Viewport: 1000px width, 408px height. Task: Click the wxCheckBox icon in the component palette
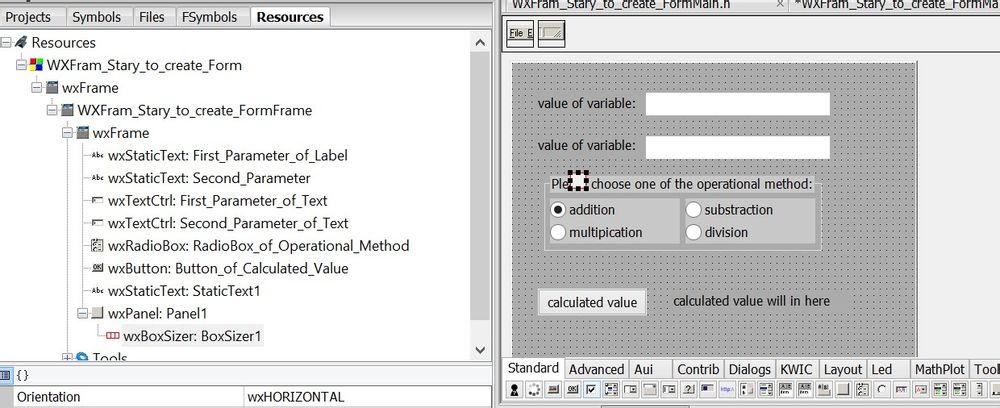(x=591, y=390)
